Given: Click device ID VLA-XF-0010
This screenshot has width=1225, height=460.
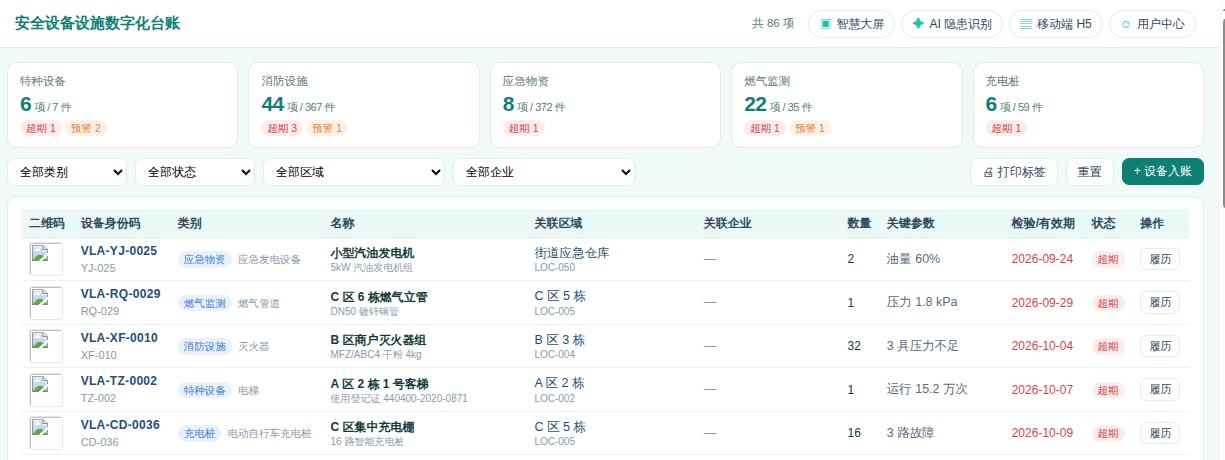Looking at the screenshot, I should 119,338.
